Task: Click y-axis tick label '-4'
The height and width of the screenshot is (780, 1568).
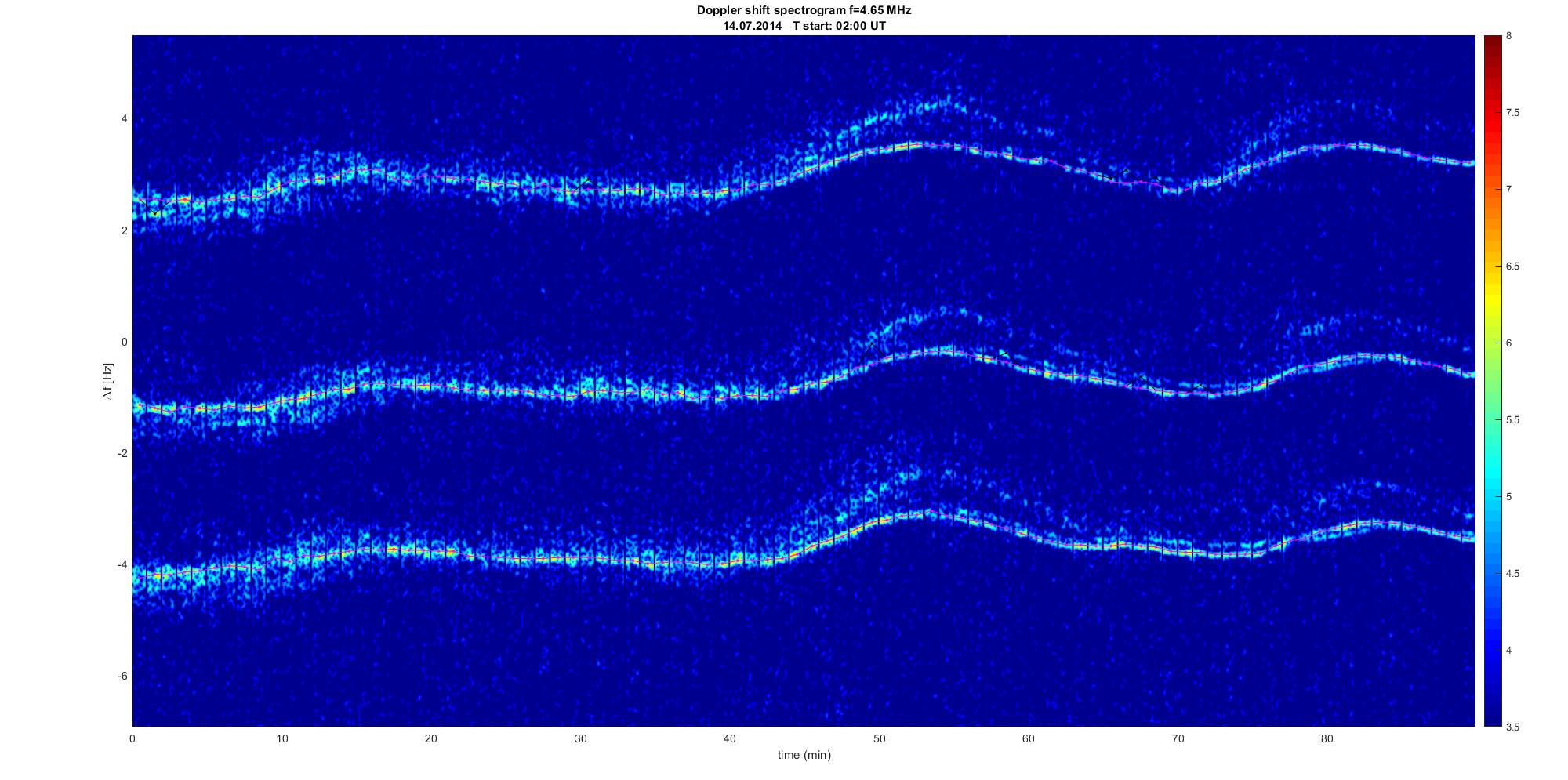Action: 122,565
